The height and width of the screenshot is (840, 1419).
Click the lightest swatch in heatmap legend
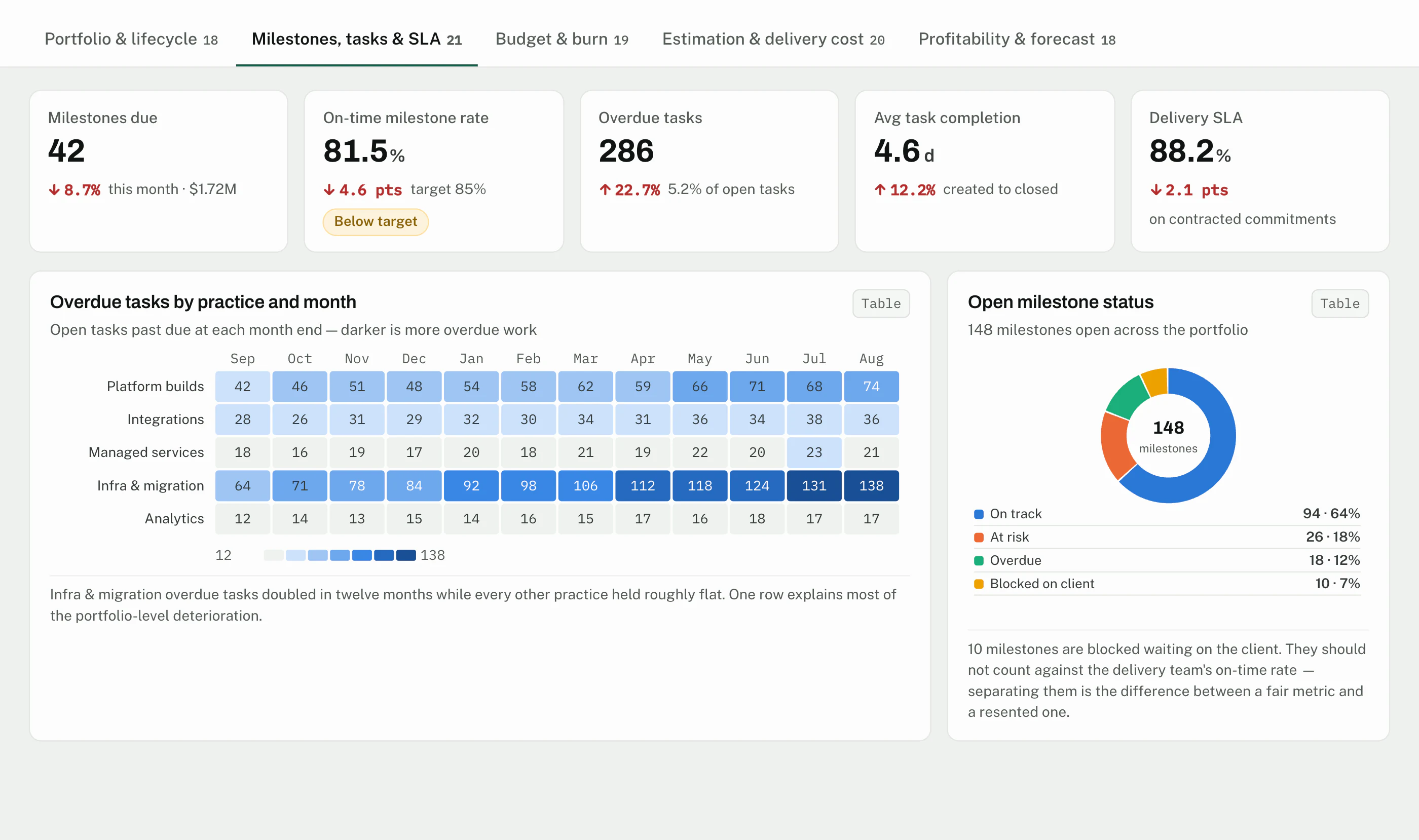pyautogui.click(x=274, y=555)
